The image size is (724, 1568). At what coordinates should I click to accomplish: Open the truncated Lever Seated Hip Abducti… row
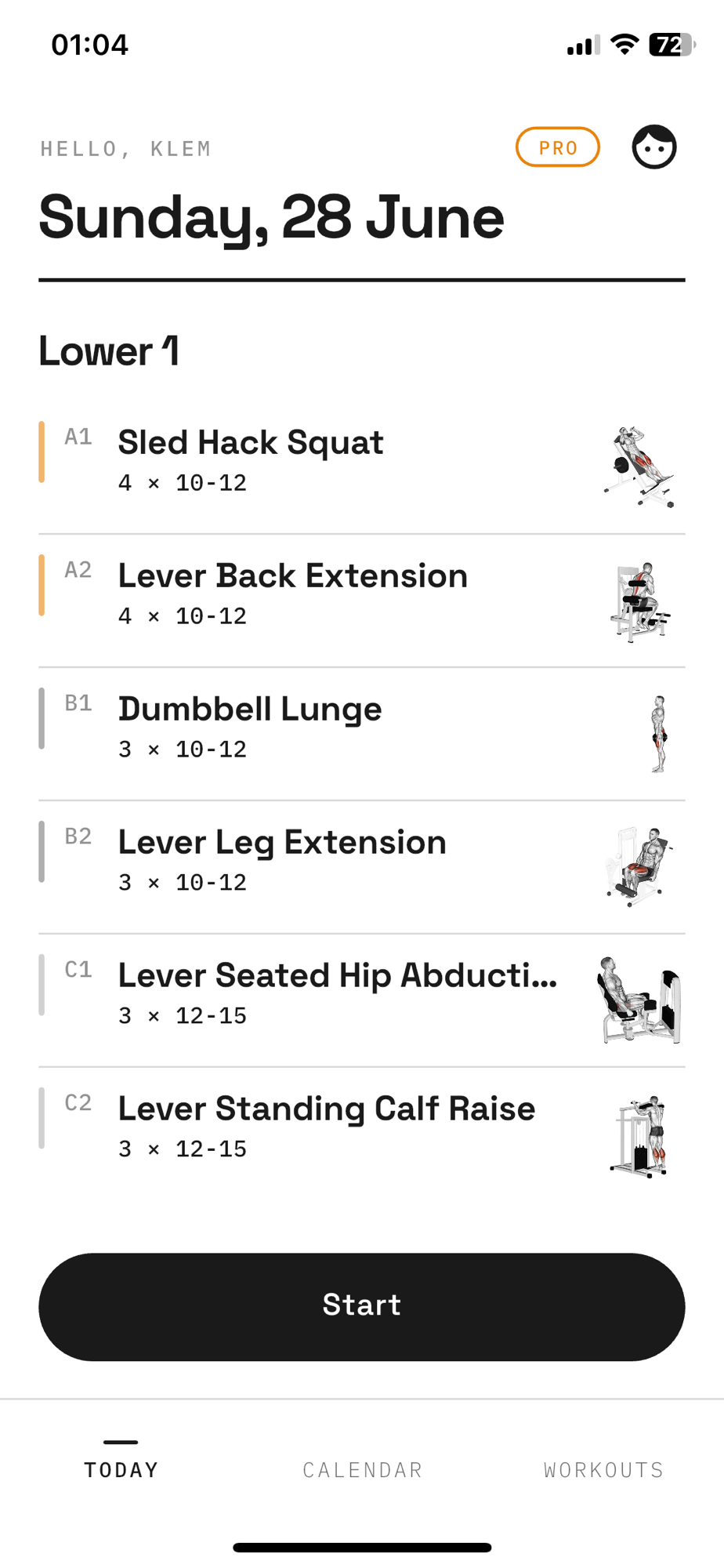[x=362, y=1000]
